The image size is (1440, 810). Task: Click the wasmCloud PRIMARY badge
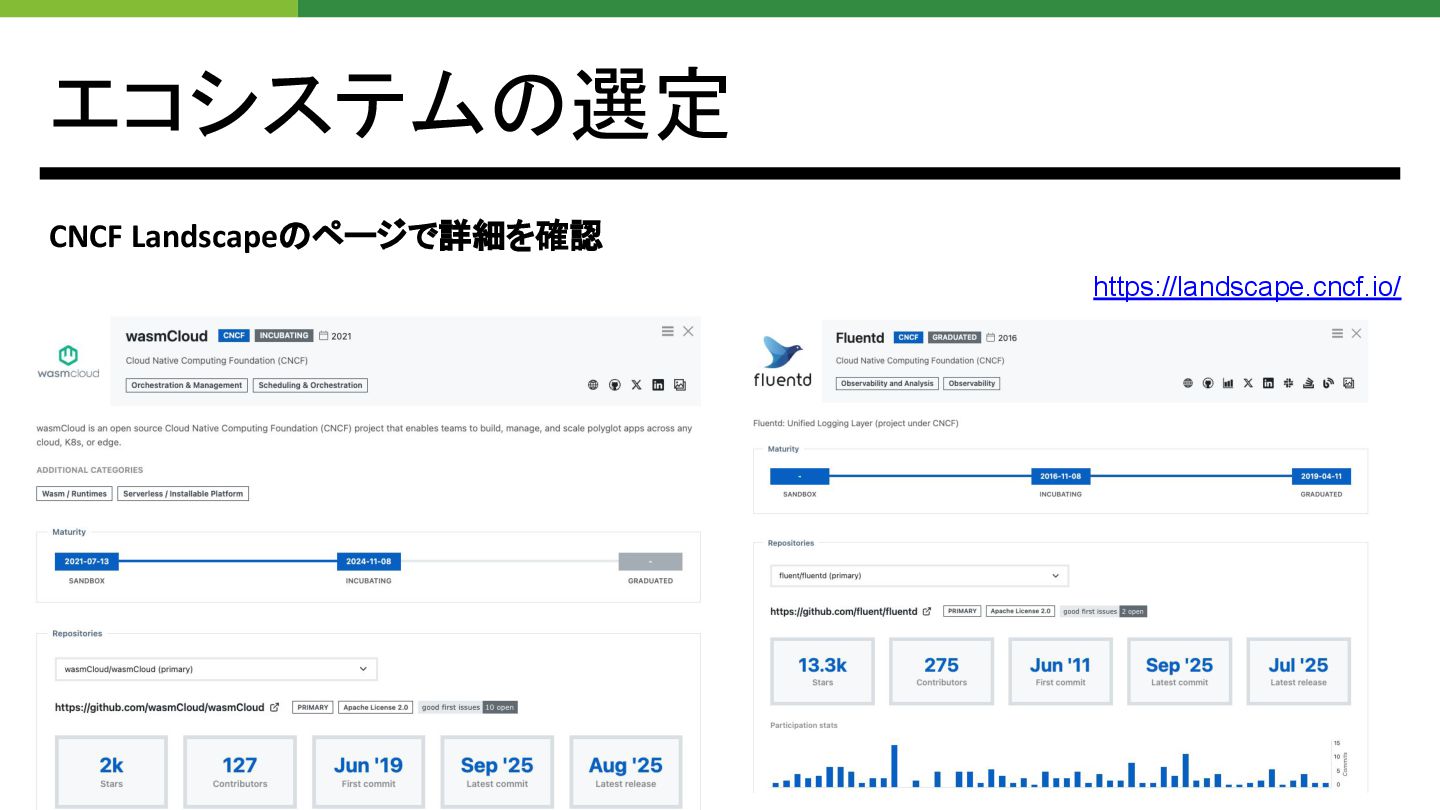pos(313,707)
